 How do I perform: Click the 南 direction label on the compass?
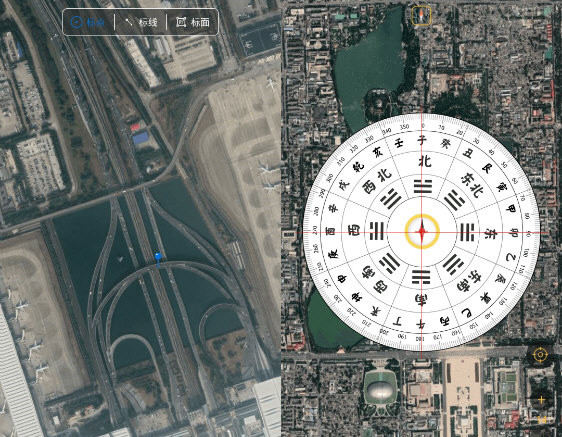point(420,300)
